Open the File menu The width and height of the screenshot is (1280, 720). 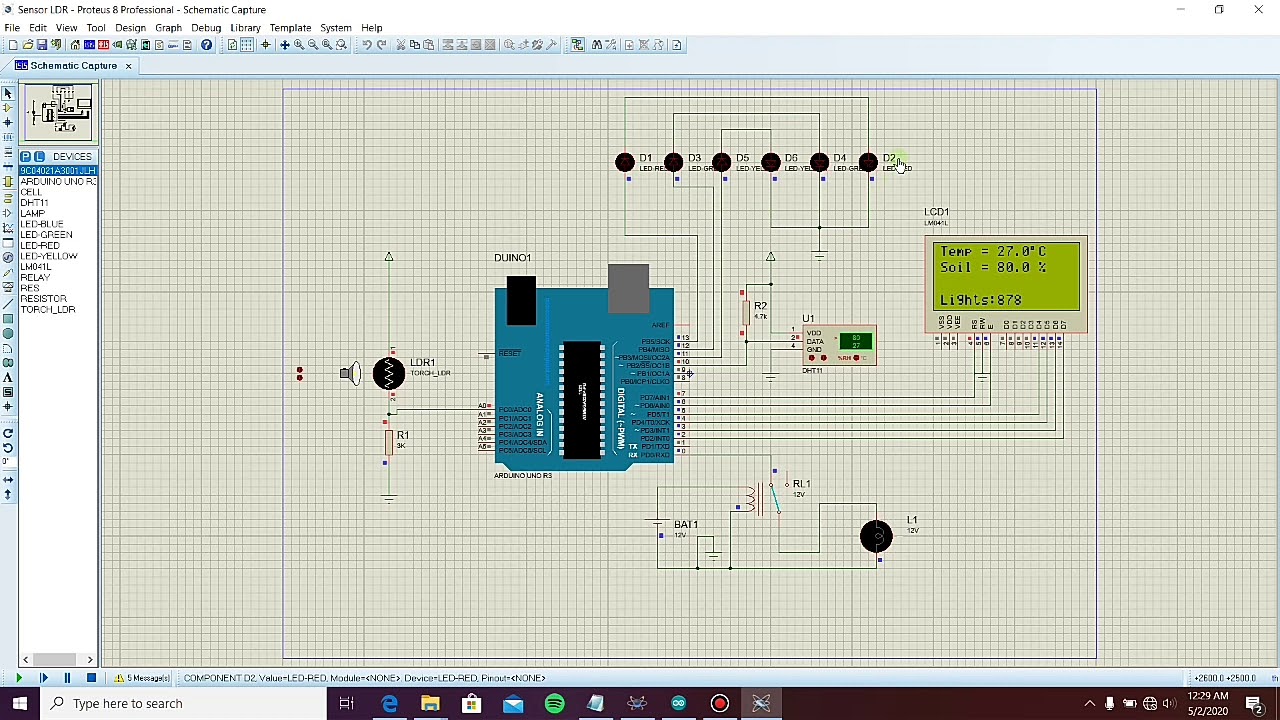pyautogui.click(x=12, y=27)
